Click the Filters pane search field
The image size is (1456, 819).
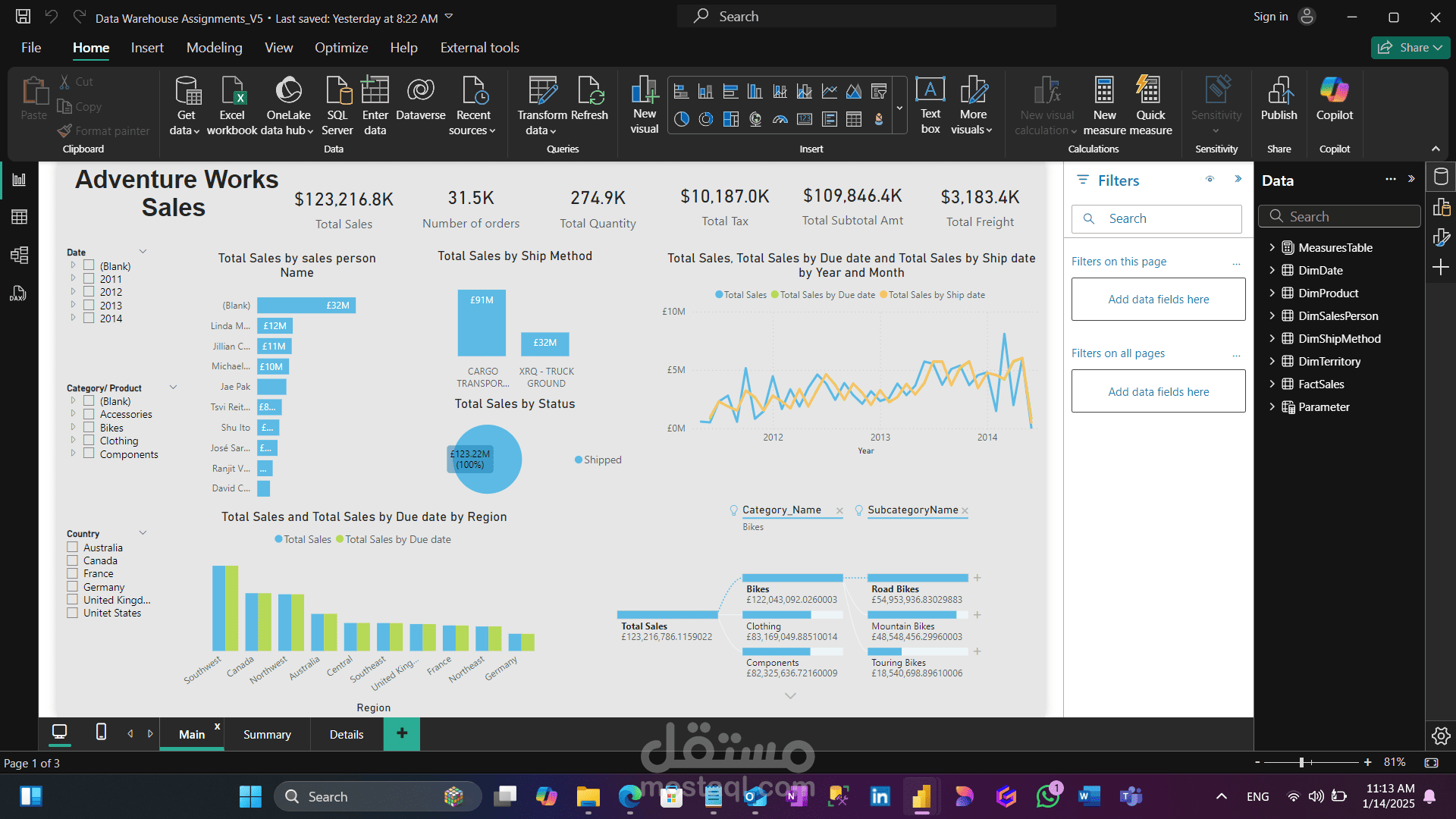click(x=1156, y=218)
